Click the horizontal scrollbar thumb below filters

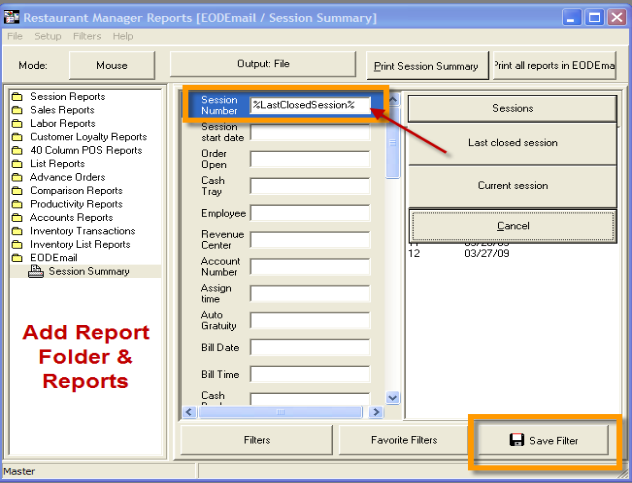(x=281, y=412)
